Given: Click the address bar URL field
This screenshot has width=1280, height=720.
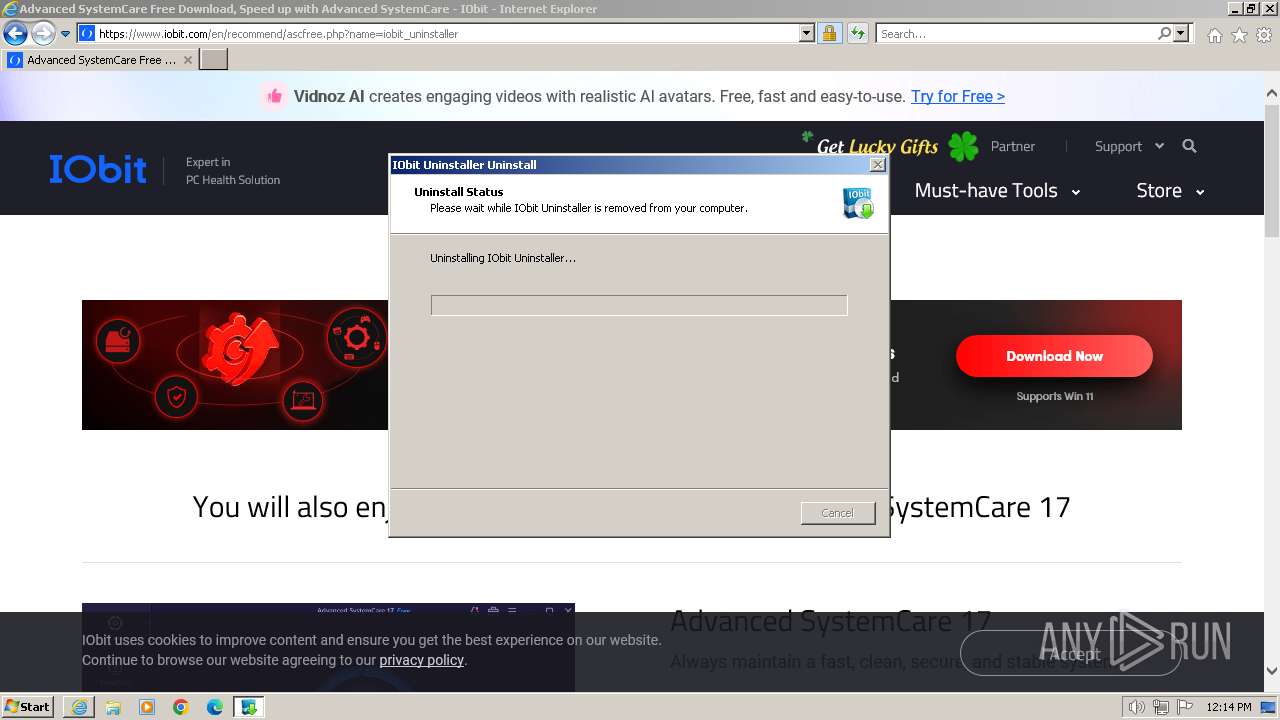Looking at the screenshot, I should click(447, 34).
